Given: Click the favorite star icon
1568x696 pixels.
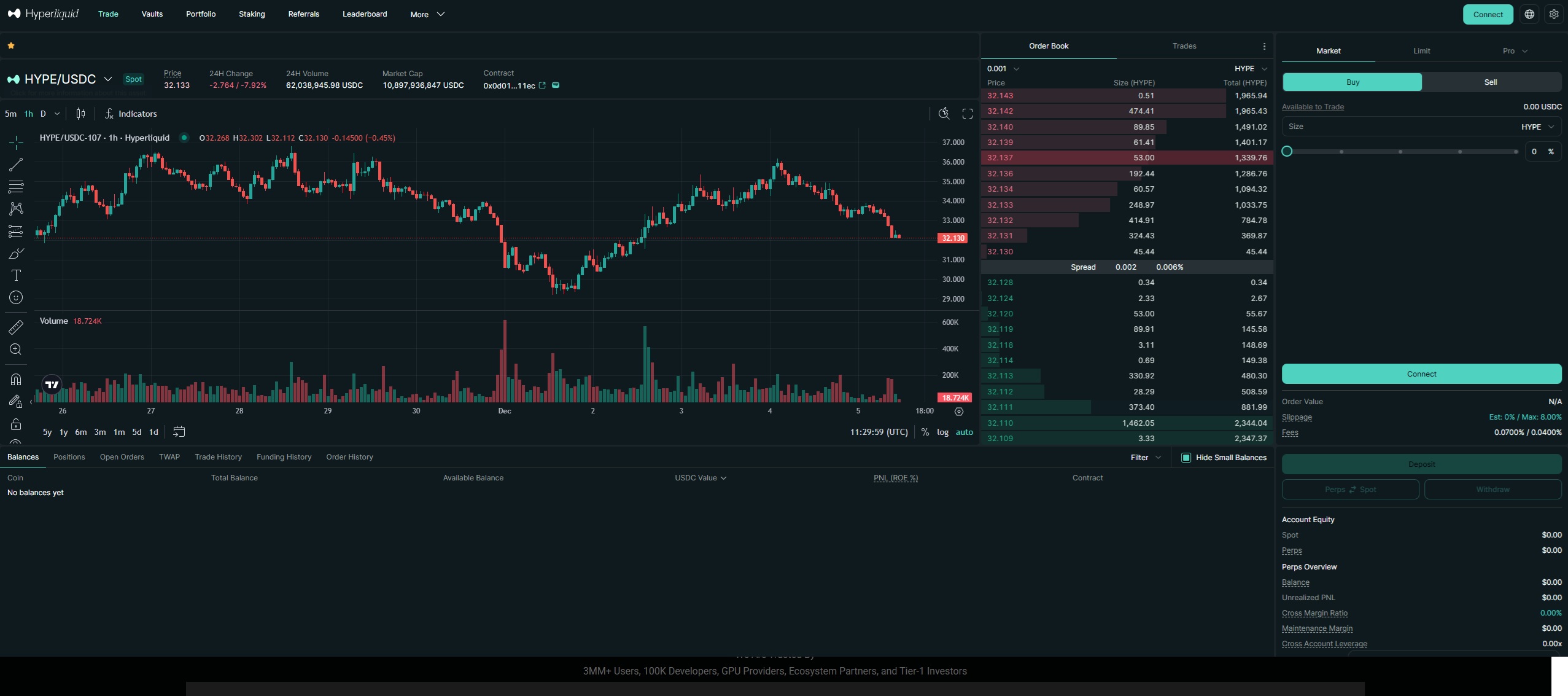Looking at the screenshot, I should click(x=11, y=45).
